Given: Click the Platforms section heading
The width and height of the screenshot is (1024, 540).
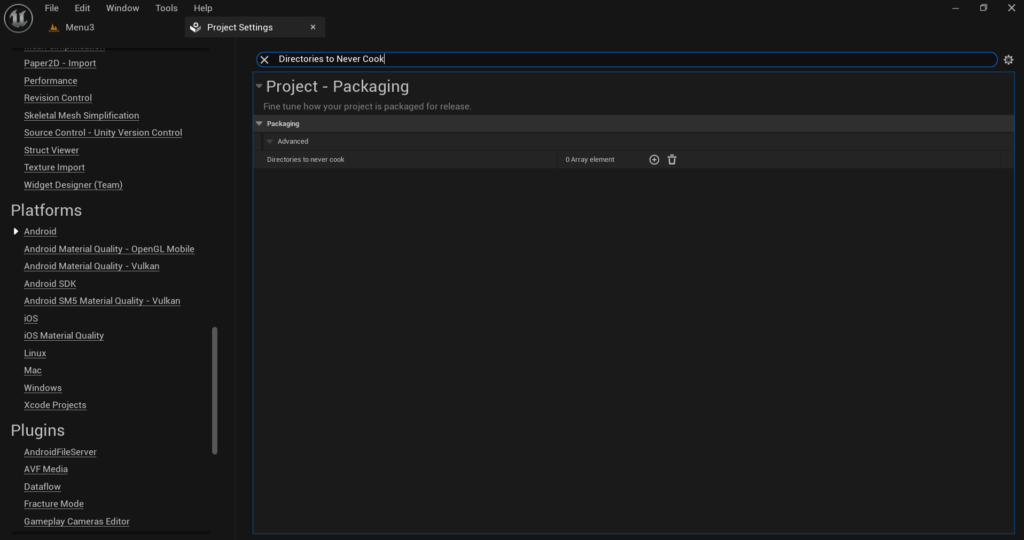Looking at the screenshot, I should (x=46, y=210).
